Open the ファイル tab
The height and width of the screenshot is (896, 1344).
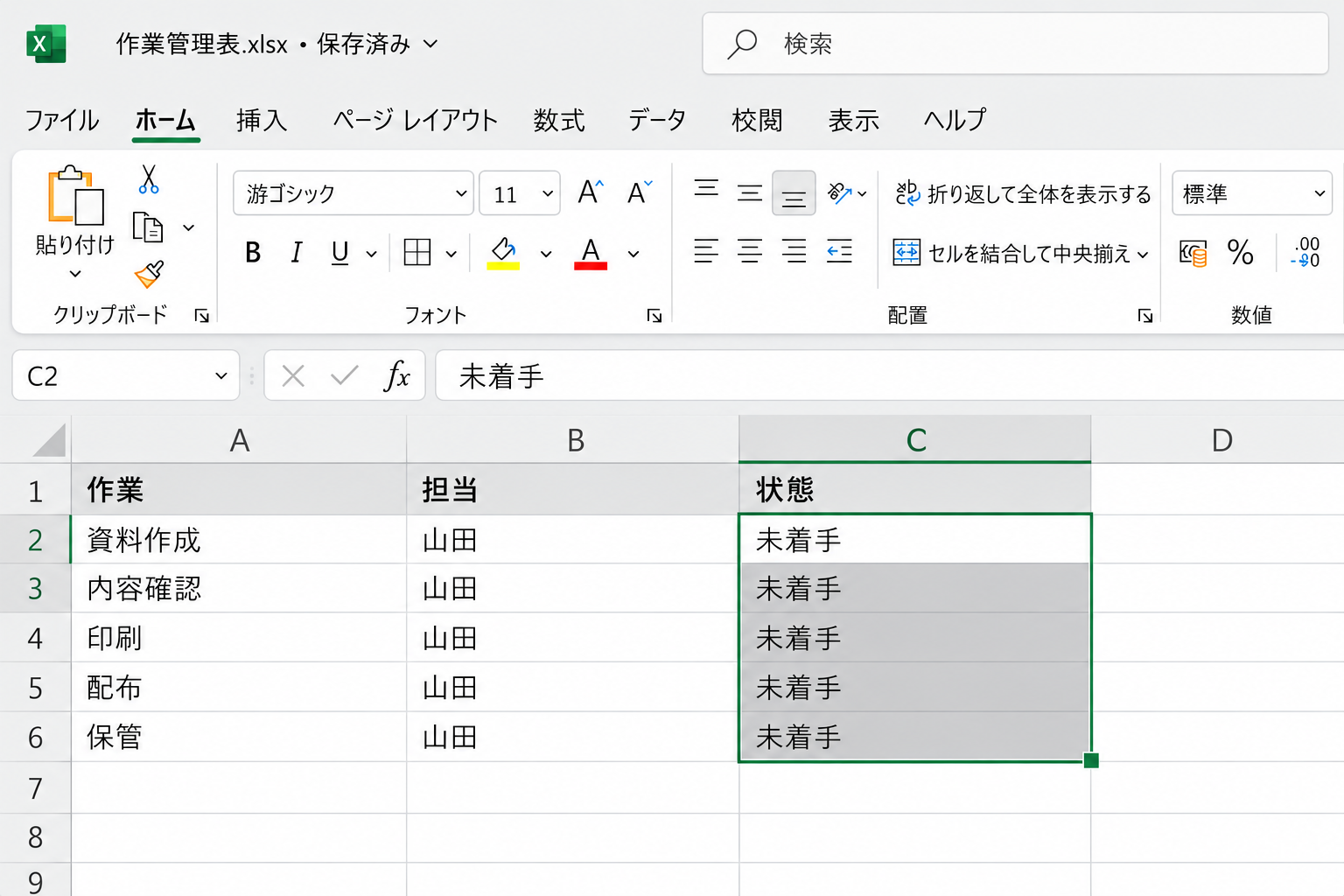62,120
